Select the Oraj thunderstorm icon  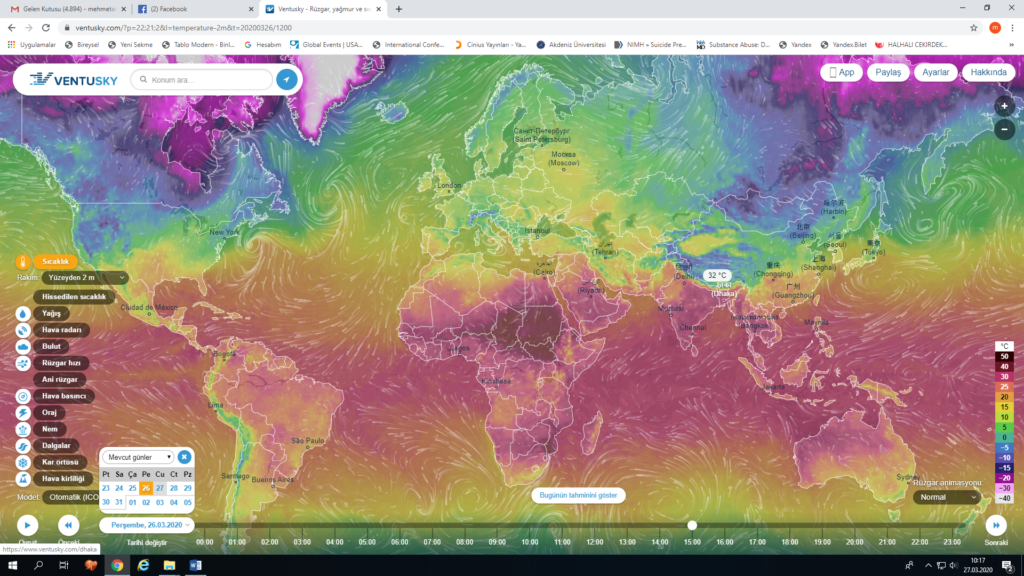point(23,413)
